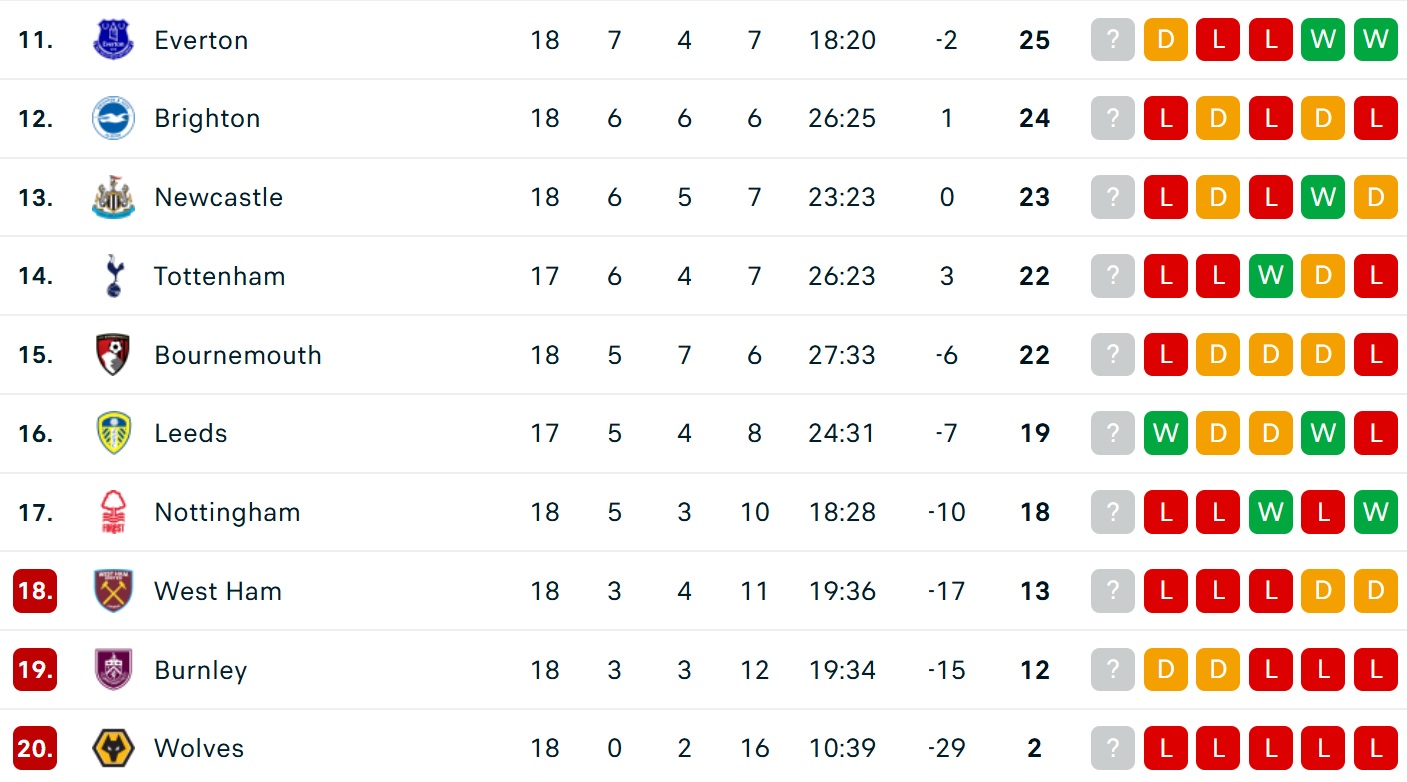
Task: Click the Leeds club crest
Action: (x=113, y=433)
